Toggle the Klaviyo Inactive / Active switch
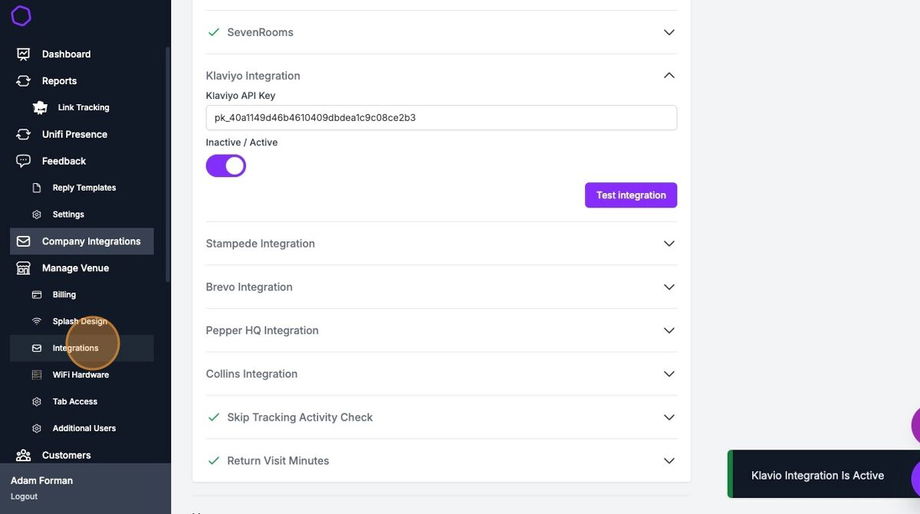The image size is (920, 514). pos(226,166)
